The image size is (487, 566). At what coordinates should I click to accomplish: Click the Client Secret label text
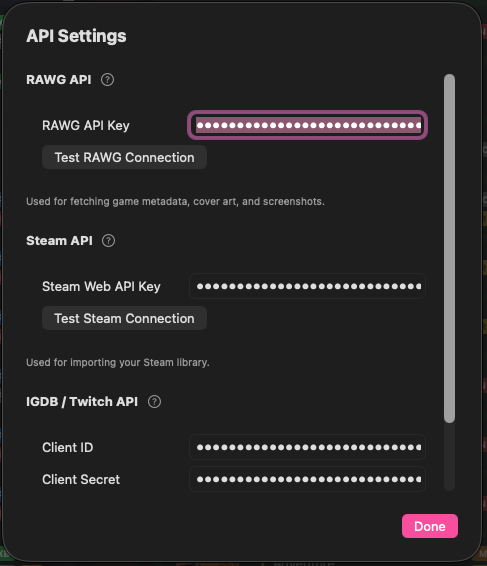click(x=81, y=480)
